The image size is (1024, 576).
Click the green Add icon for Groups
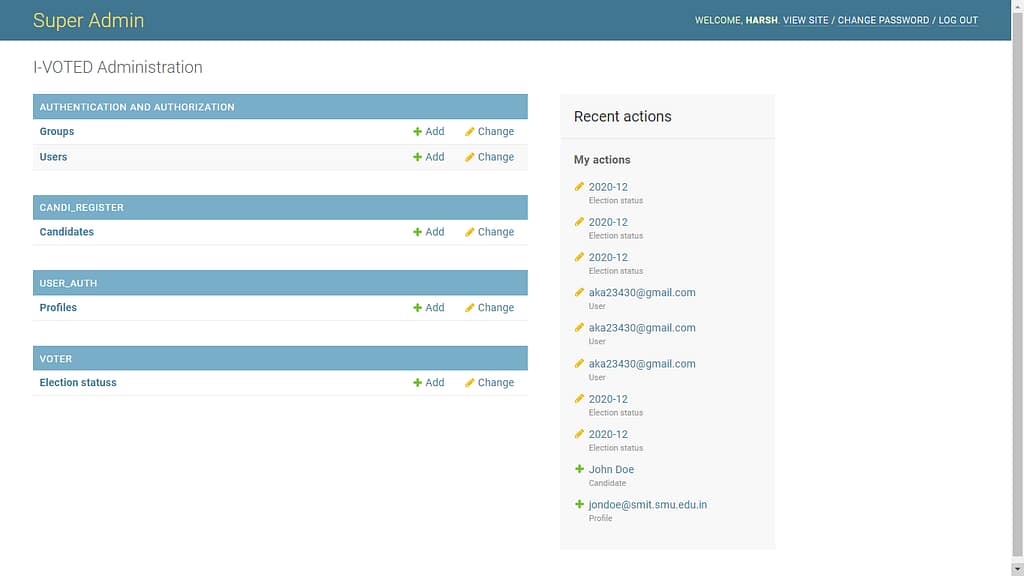(419, 131)
